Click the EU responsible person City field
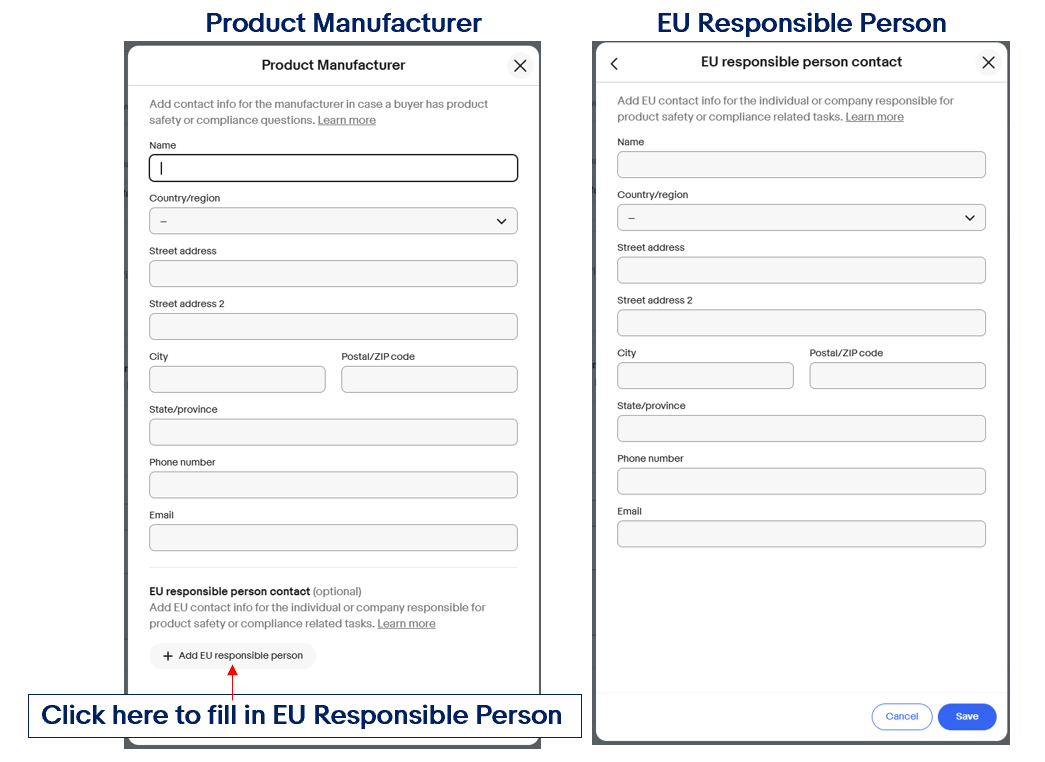This screenshot has height=762, width=1045. pos(705,376)
